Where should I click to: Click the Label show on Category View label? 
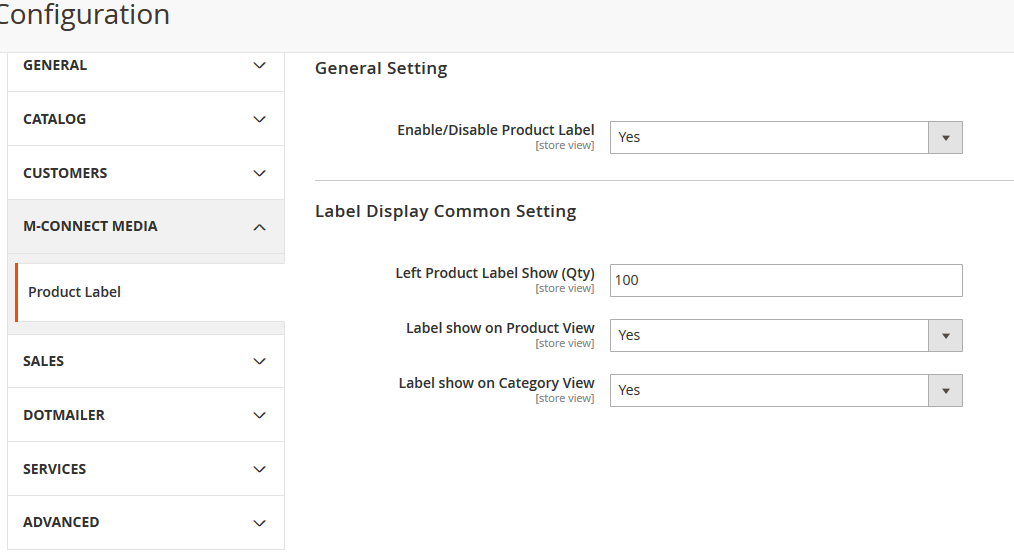point(496,383)
